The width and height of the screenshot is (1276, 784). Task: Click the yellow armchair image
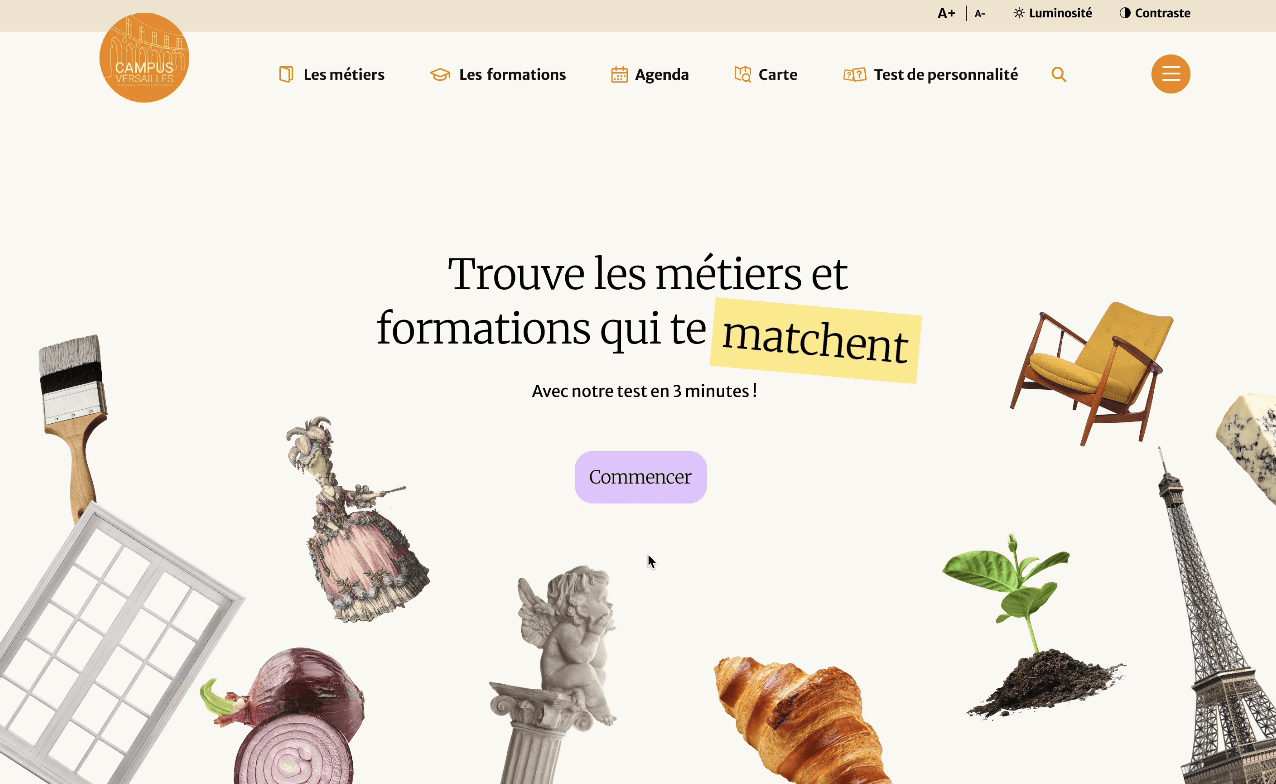[x=1092, y=370]
